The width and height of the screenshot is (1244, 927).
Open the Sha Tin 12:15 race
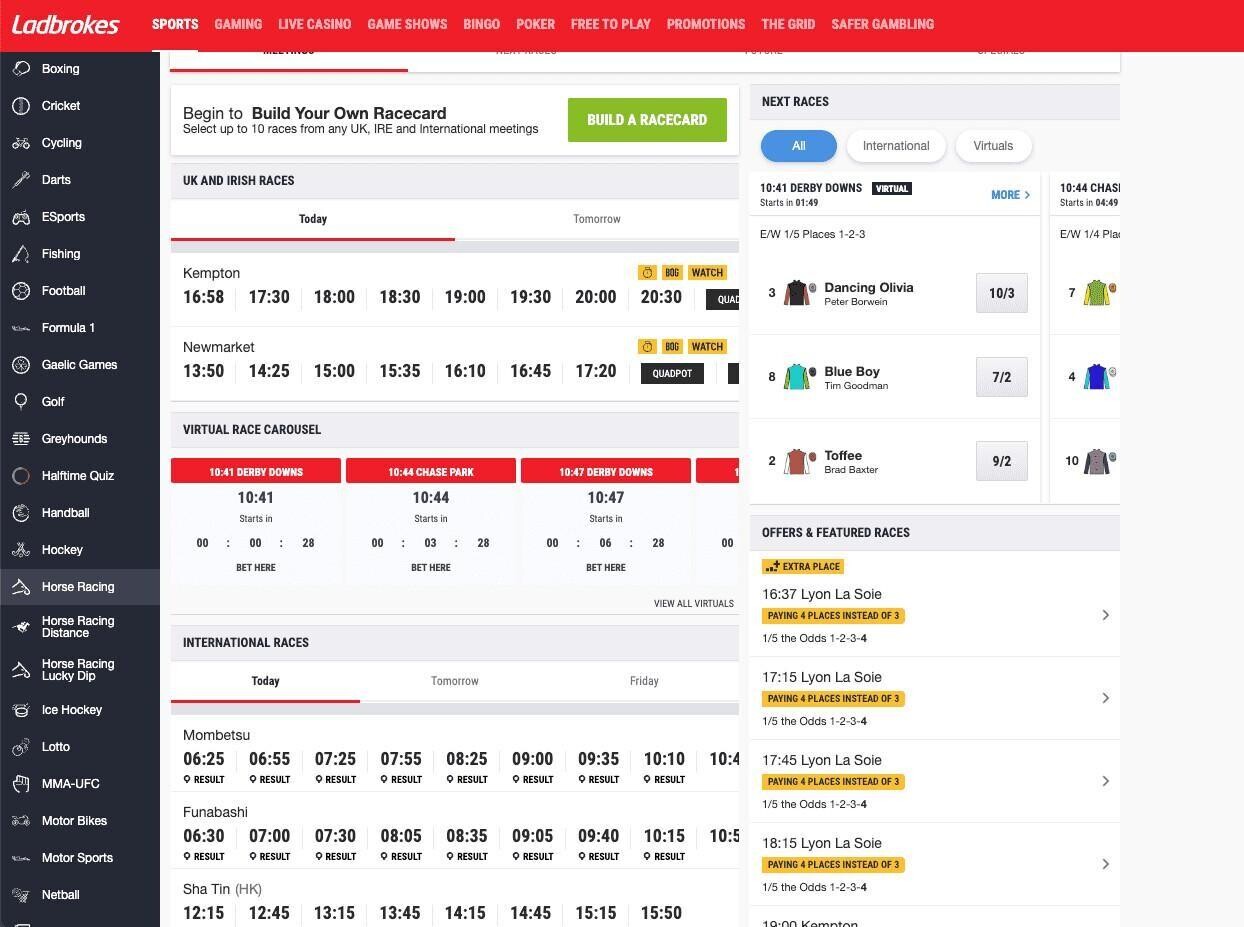tap(204, 913)
